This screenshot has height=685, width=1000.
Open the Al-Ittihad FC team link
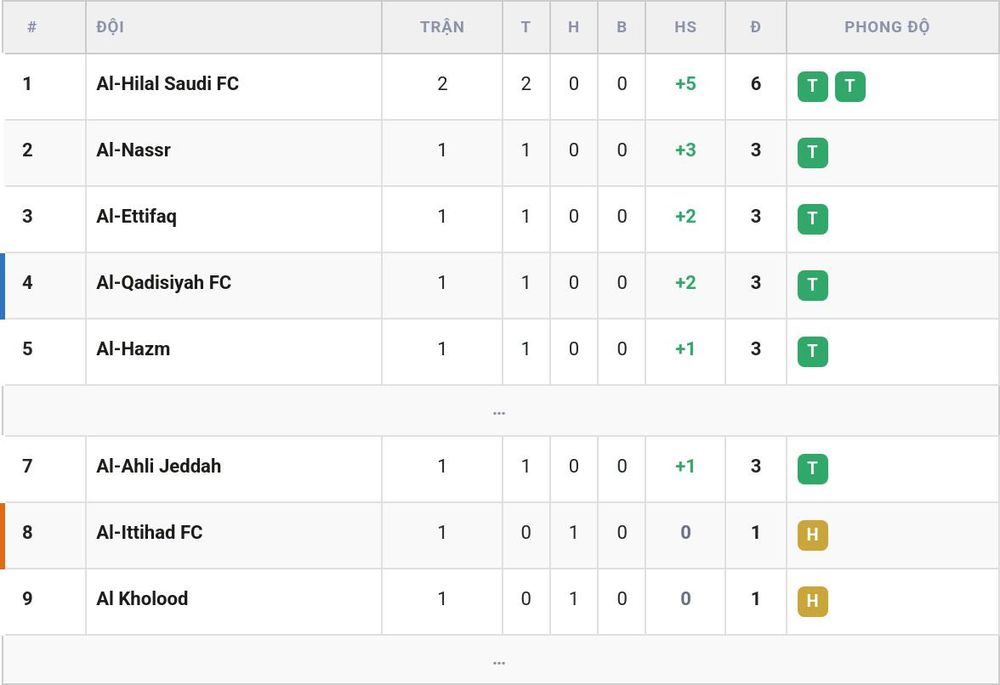(x=149, y=533)
